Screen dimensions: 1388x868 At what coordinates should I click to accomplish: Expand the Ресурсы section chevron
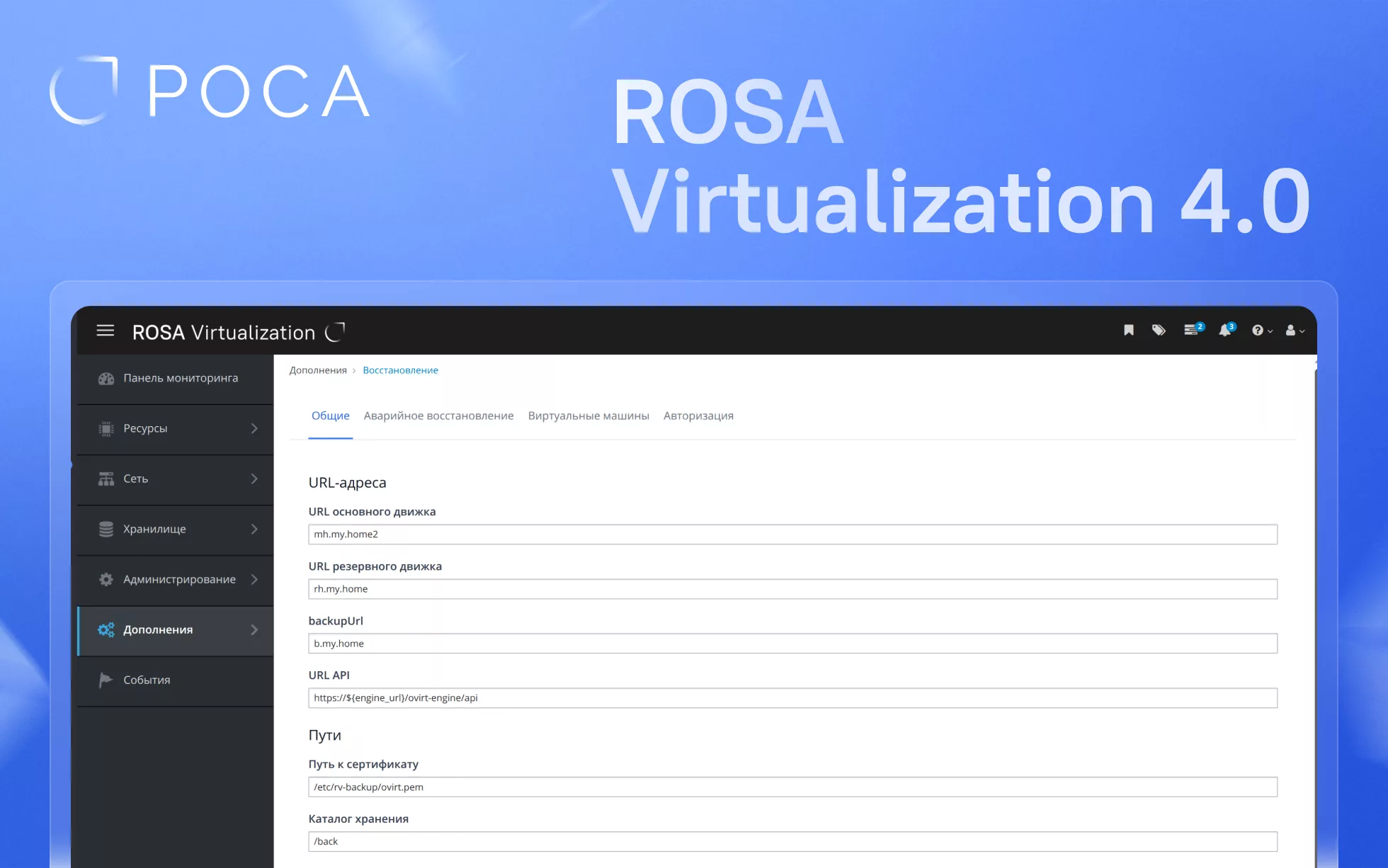coord(254,428)
